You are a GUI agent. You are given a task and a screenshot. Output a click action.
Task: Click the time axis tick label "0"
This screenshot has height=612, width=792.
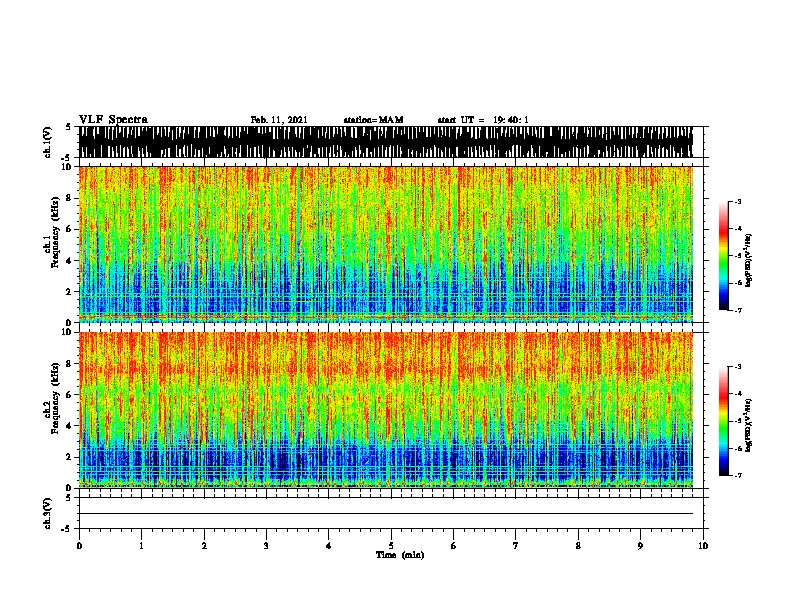point(79,546)
